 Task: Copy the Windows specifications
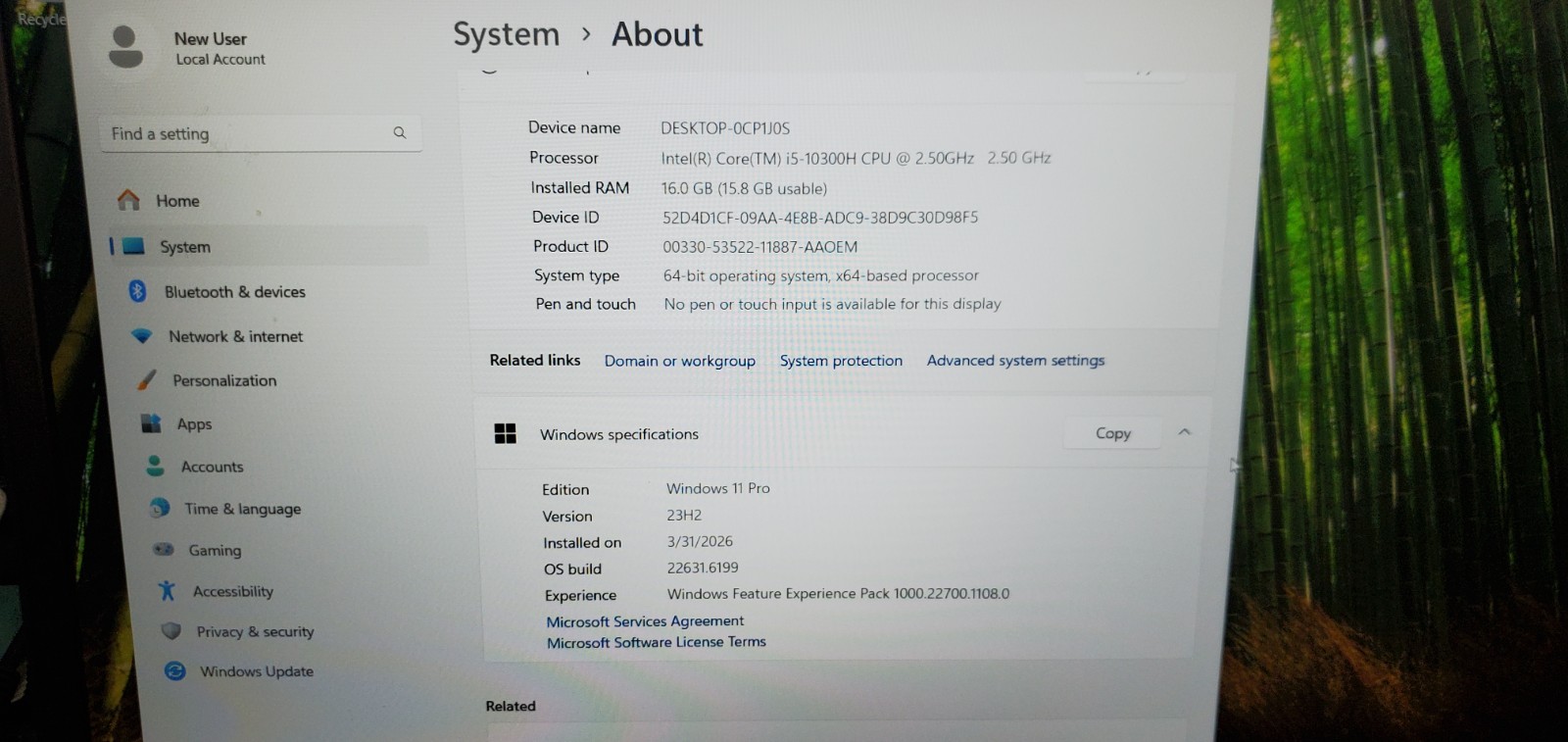(1113, 432)
